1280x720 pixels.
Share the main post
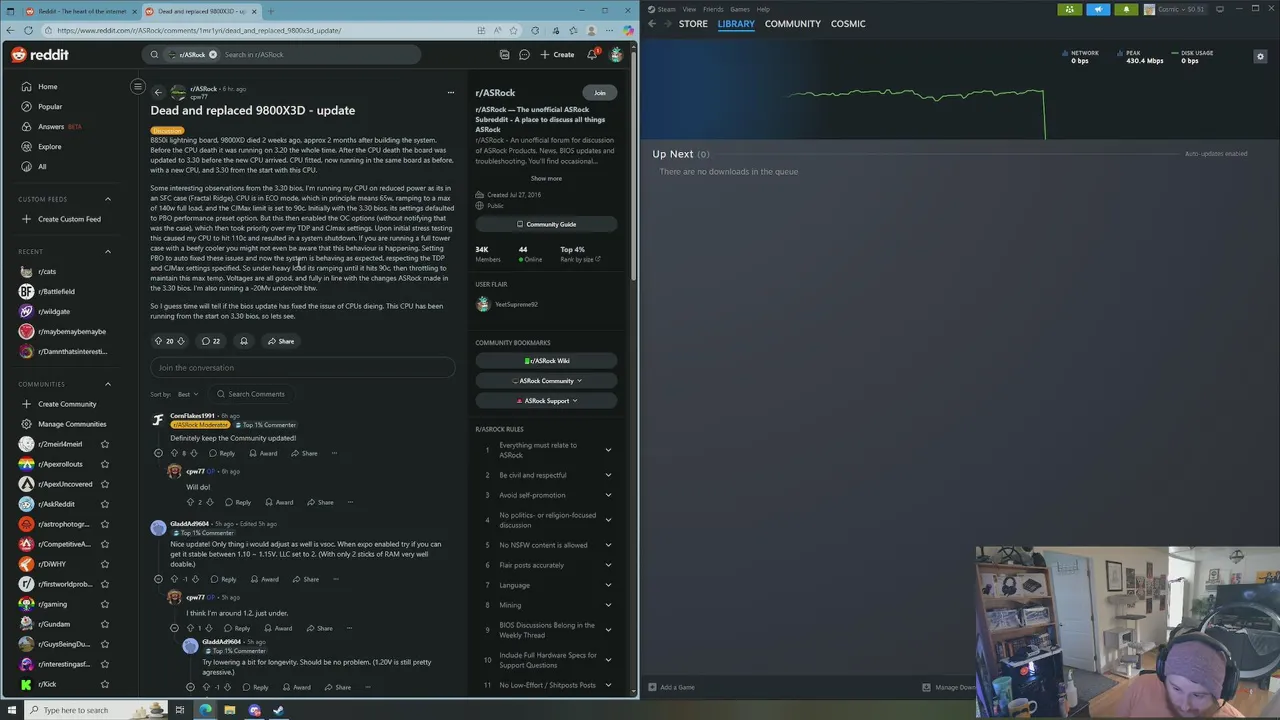(280, 341)
